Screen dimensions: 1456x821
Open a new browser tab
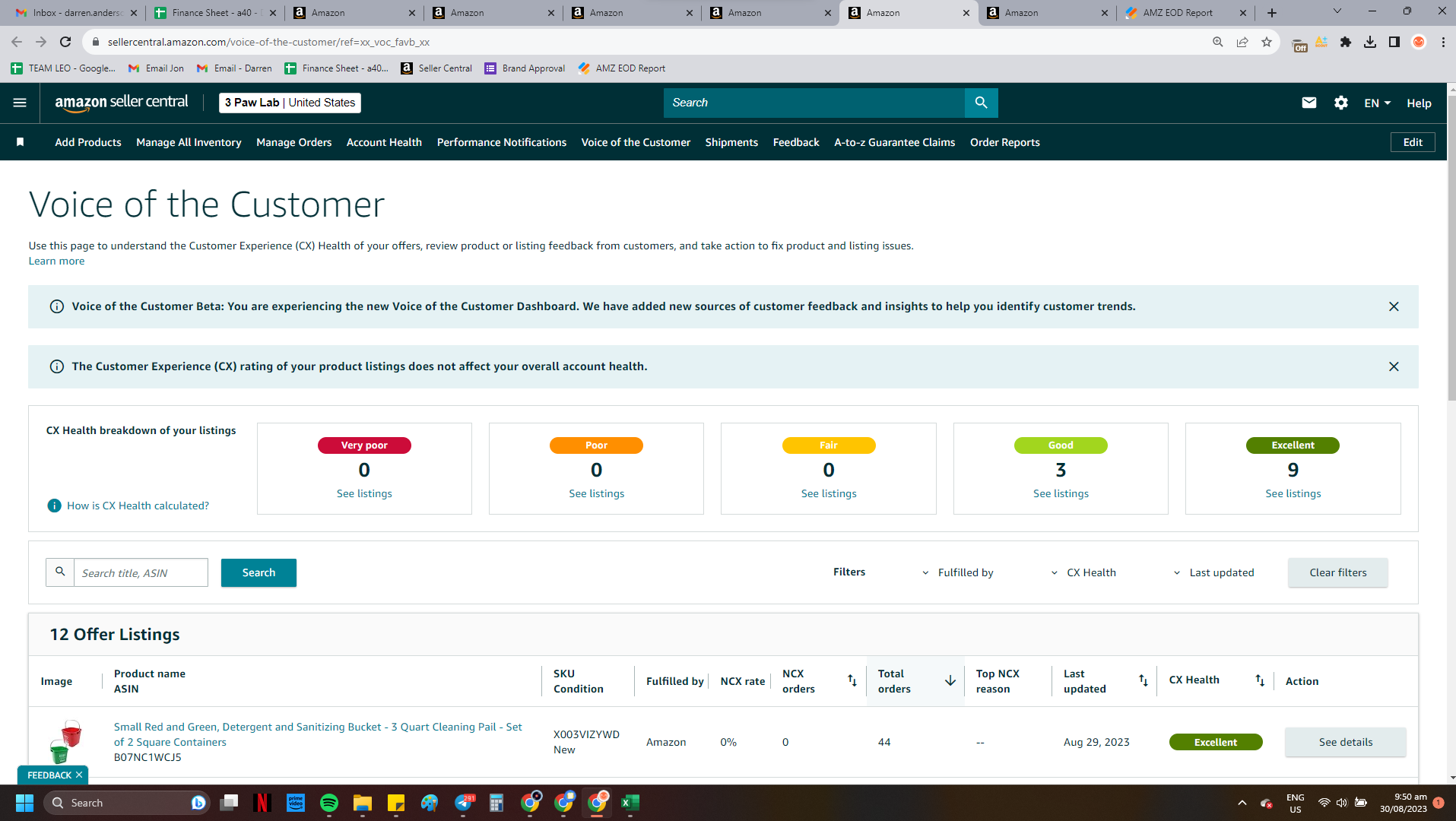pyautogui.click(x=1272, y=13)
